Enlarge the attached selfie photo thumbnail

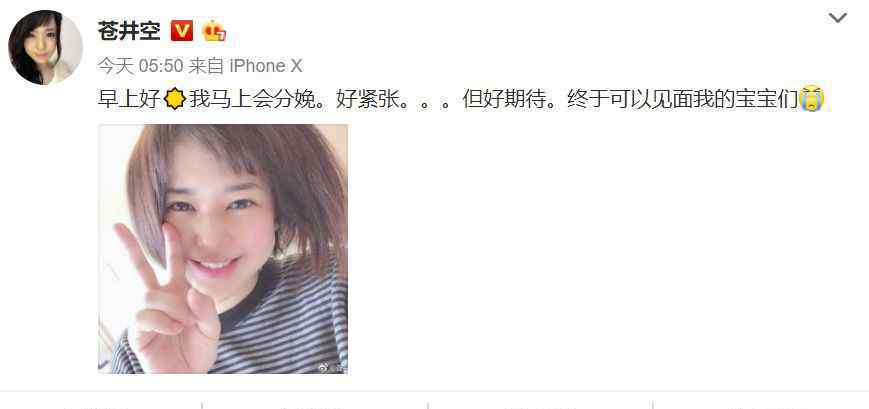[x=223, y=249]
